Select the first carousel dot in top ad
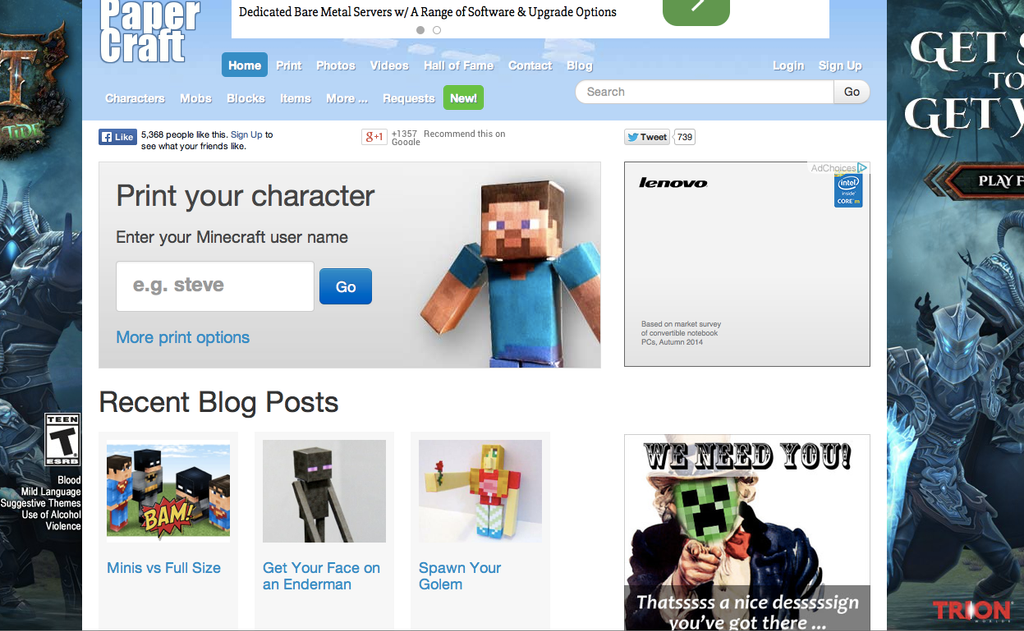The width and height of the screenshot is (1024, 631). [421, 30]
